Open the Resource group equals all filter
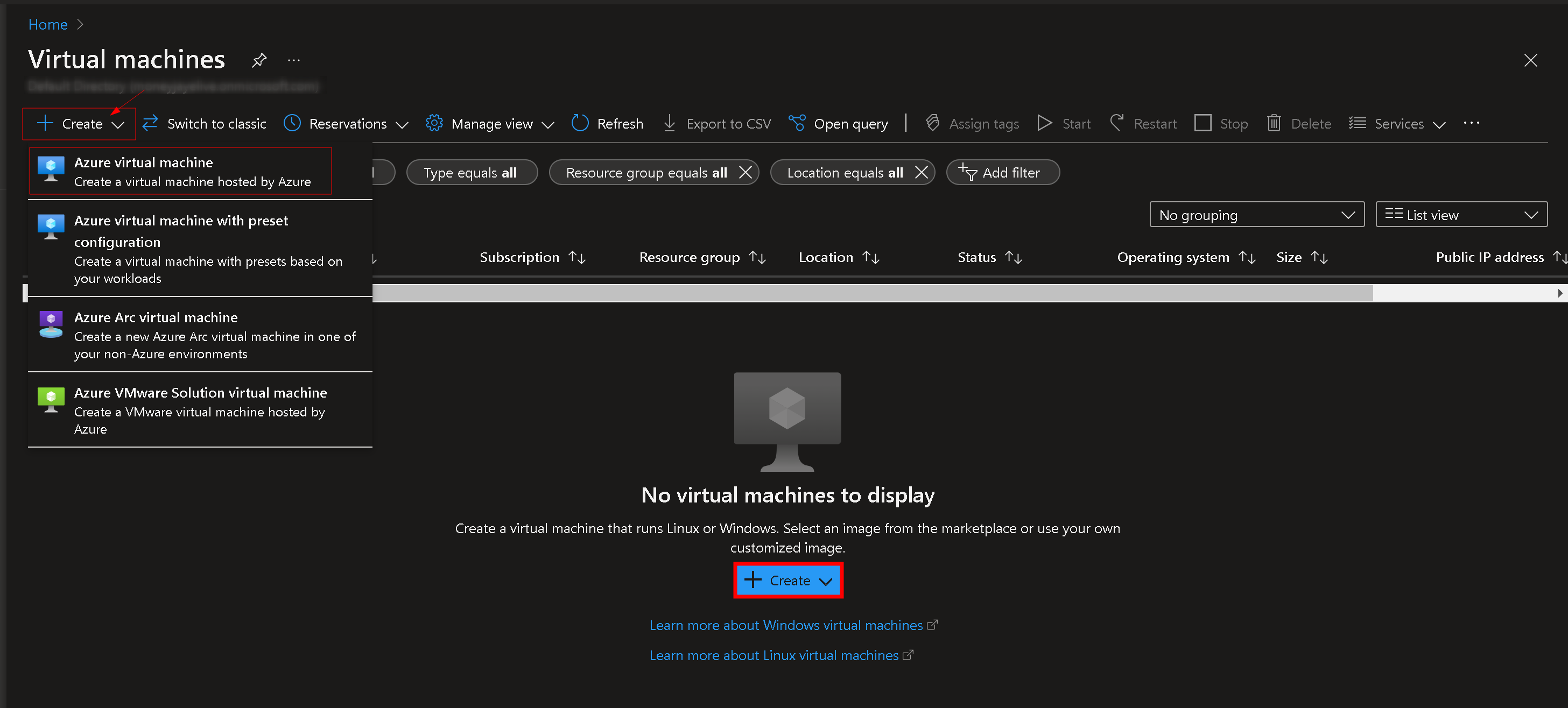The width and height of the screenshot is (1568, 708). pos(646,172)
